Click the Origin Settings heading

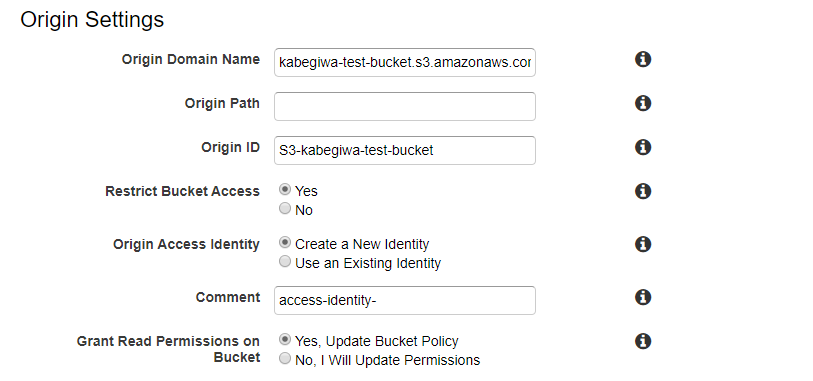(92, 20)
